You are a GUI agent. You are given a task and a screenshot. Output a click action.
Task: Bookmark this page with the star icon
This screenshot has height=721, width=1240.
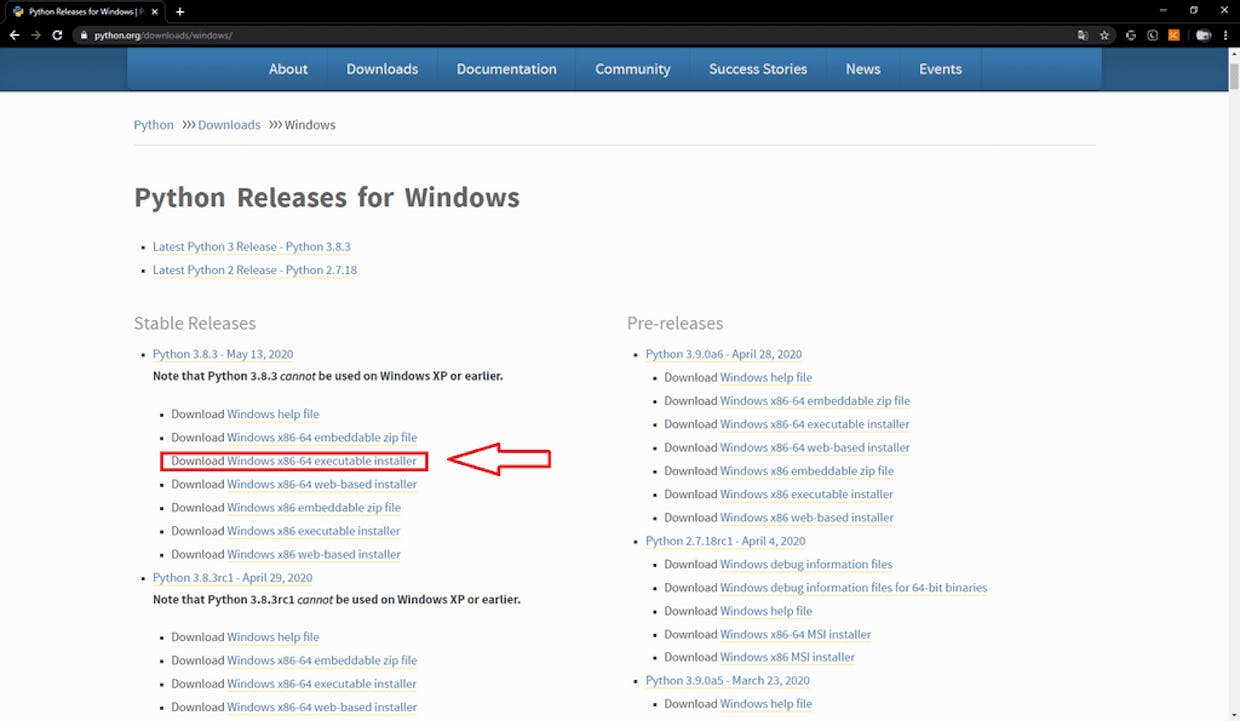click(1104, 35)
